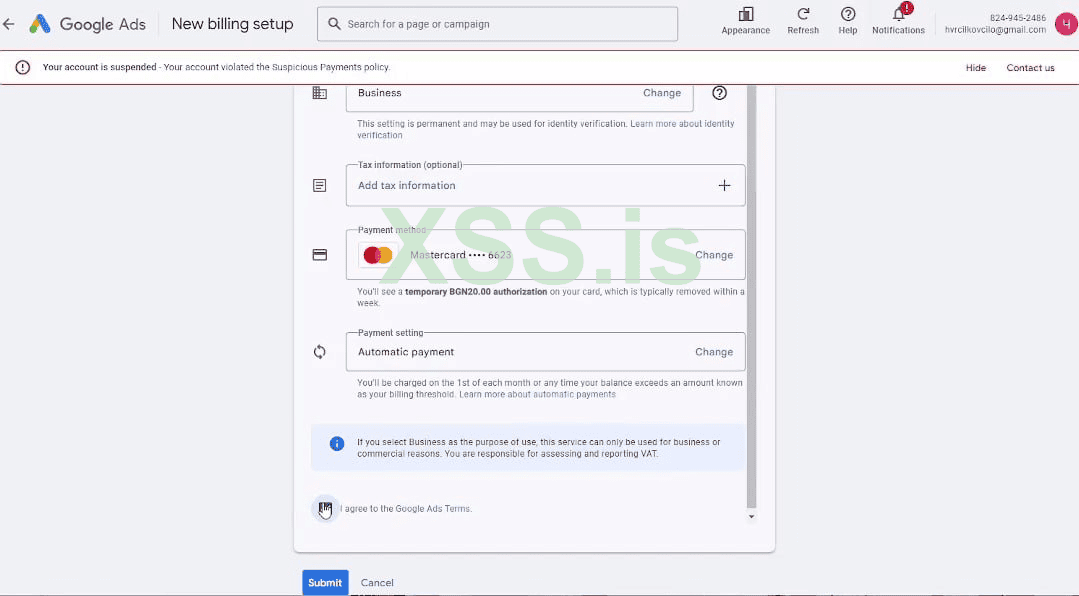
Task: Hide the suspension banner
Action: (x=975, y=67)
